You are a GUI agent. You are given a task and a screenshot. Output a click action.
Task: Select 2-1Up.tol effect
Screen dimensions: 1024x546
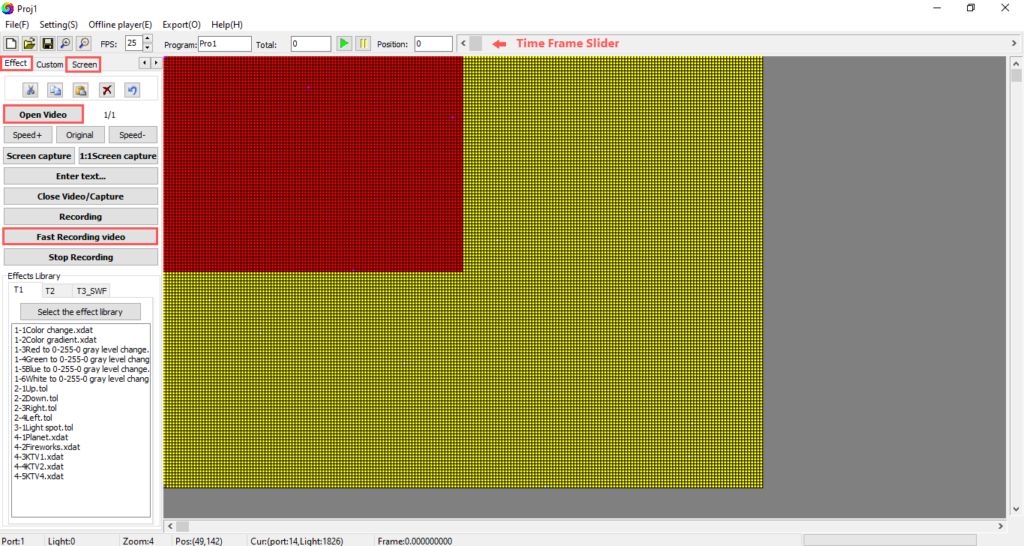31,389
